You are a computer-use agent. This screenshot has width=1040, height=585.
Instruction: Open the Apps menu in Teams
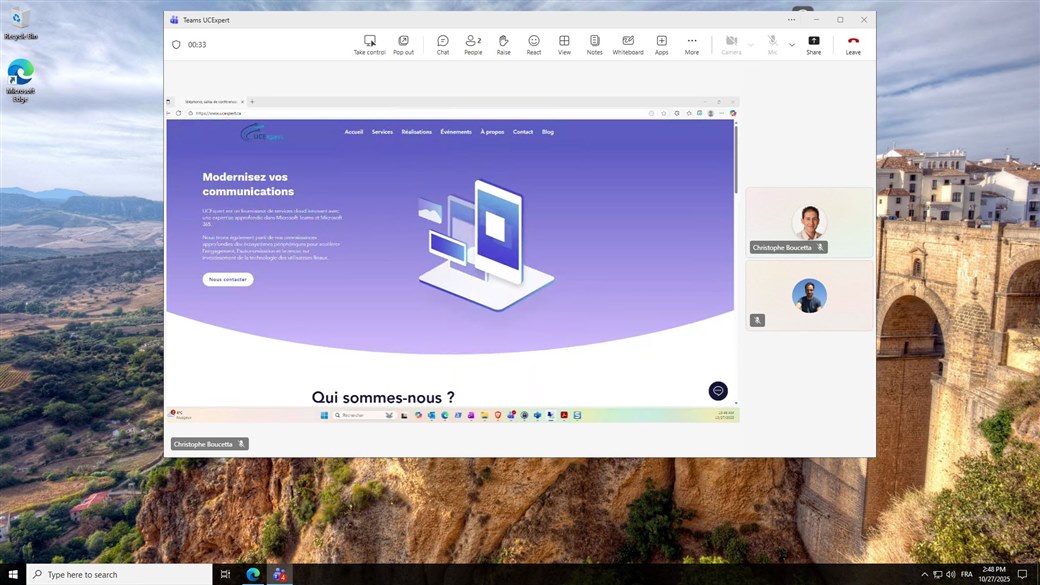click(x=662, y=44)
